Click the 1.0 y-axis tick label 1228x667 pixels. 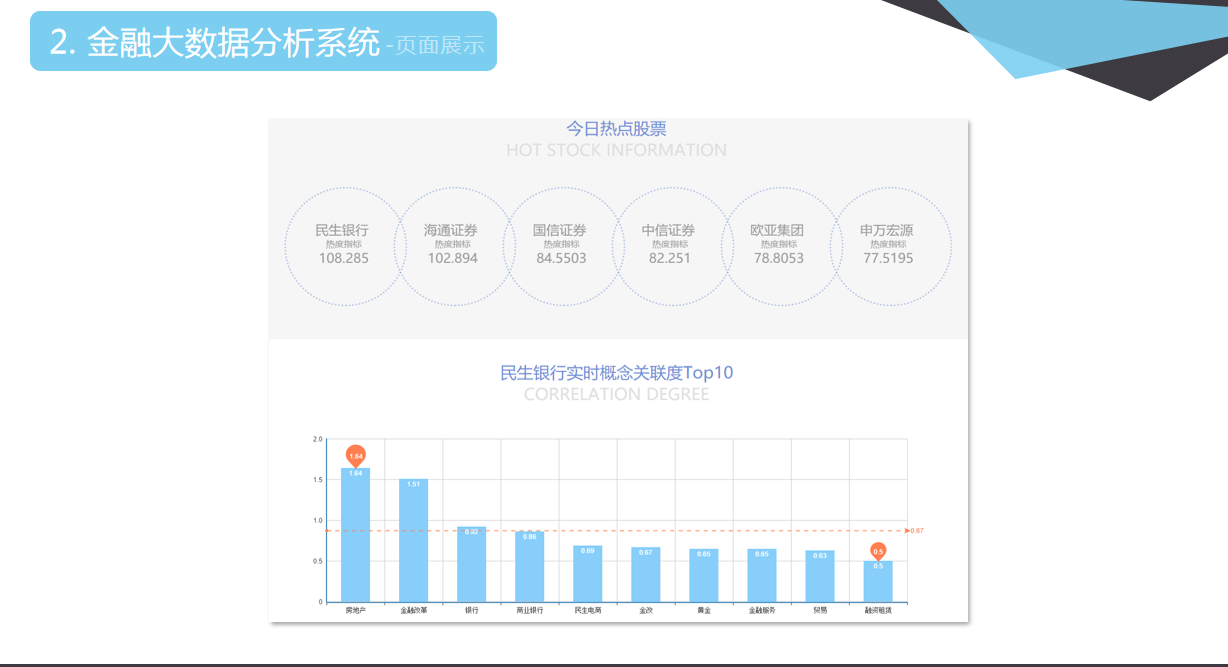(x=318, y=521)
